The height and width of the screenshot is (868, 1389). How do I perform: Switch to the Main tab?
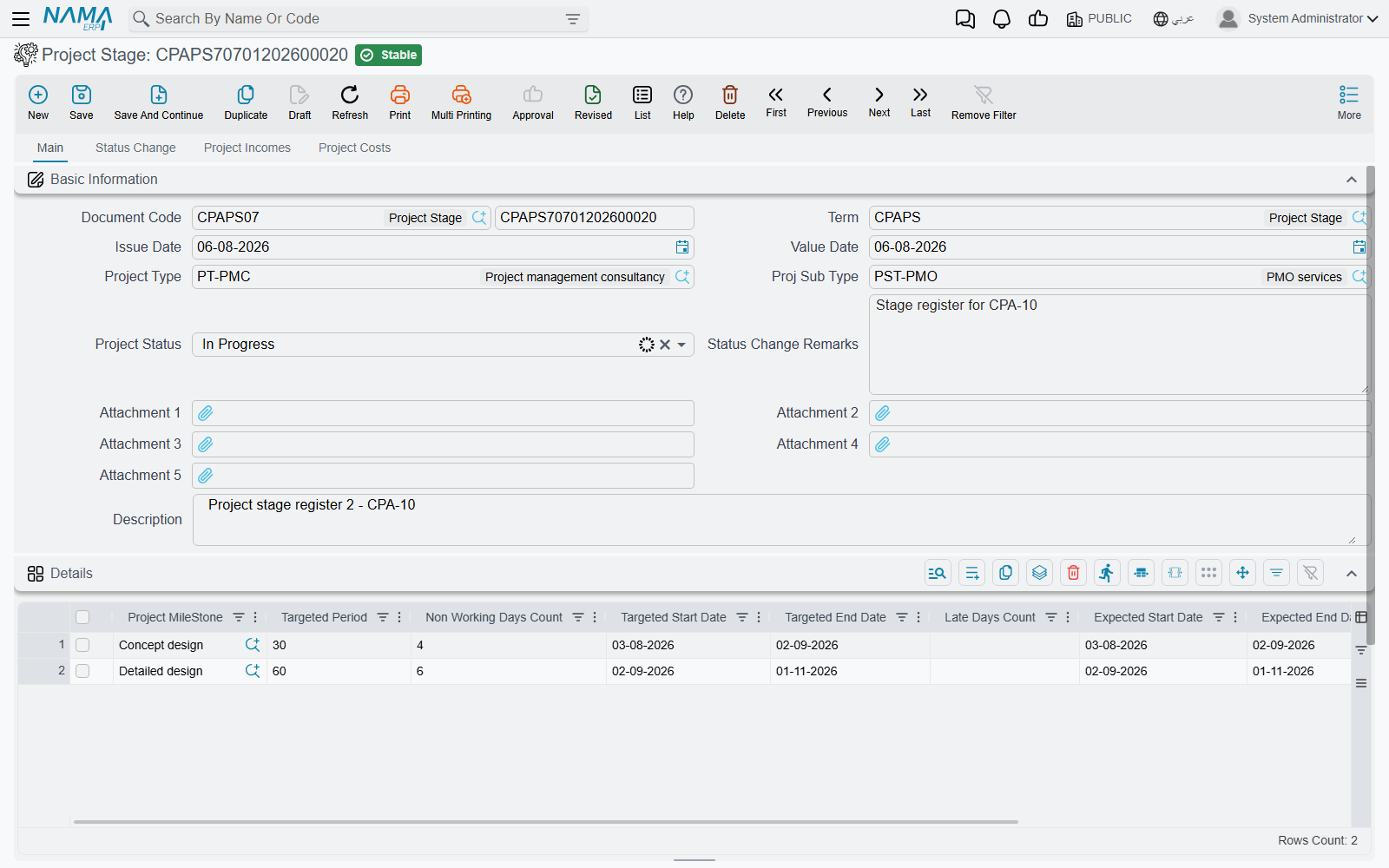pyautogui.click(x=50, y=148)
